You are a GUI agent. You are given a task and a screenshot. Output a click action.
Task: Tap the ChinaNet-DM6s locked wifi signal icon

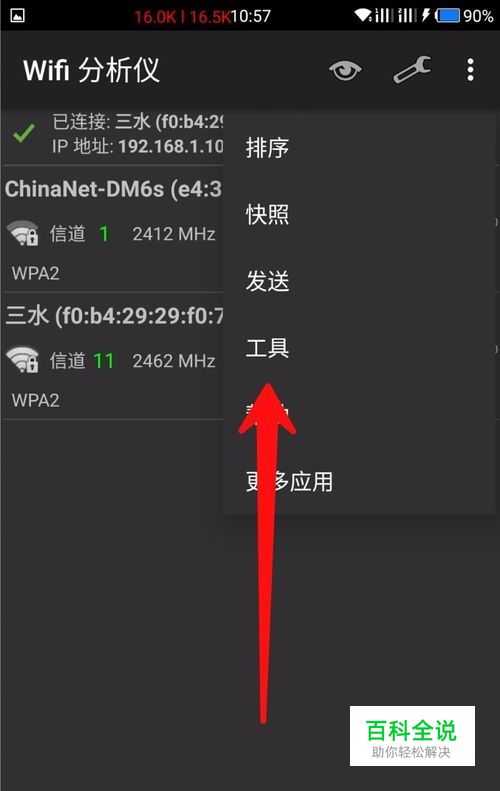(x=23, y=234)
